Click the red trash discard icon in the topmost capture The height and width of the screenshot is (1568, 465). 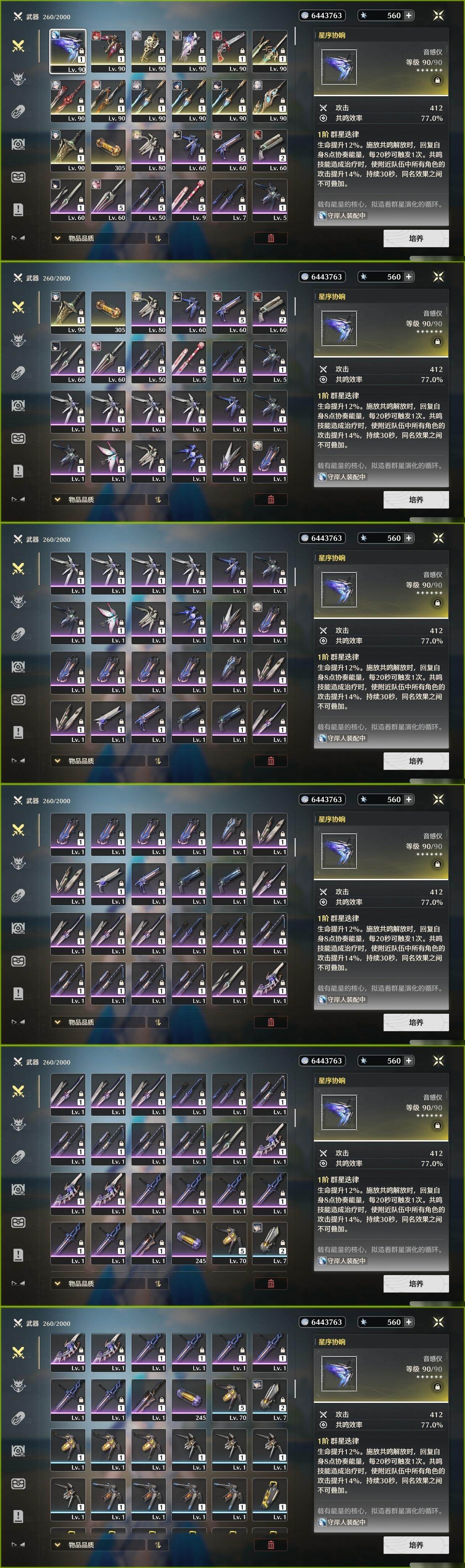coord(271,238)
